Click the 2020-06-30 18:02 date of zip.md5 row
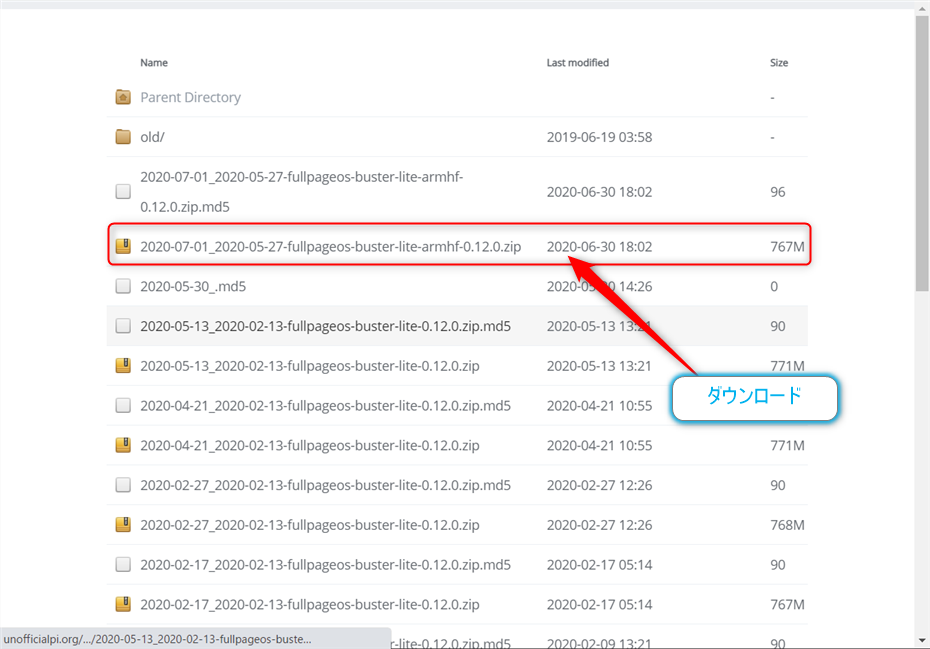The width and height of the screenshot is (930, 649). (x=599, y=192)
